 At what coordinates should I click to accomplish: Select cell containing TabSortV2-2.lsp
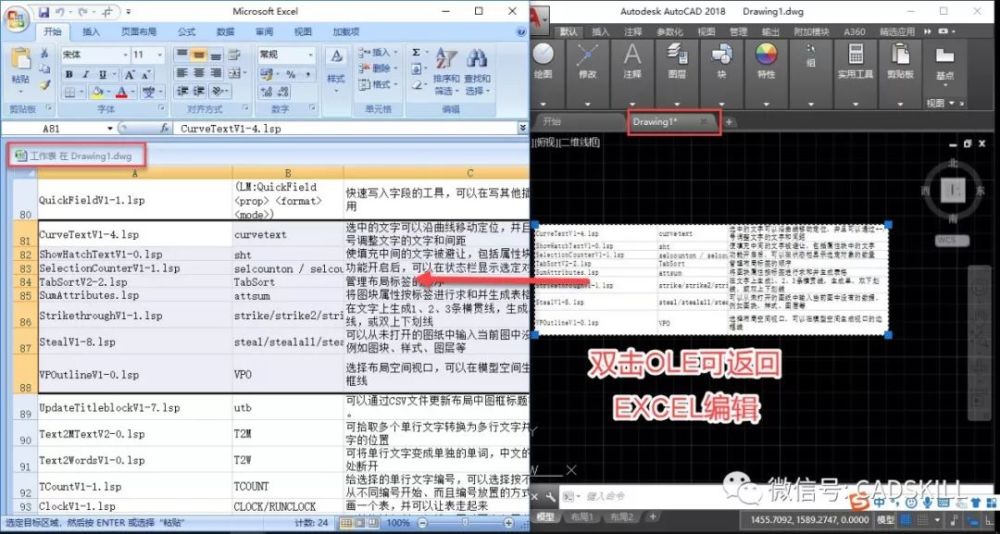click(135, 281)
